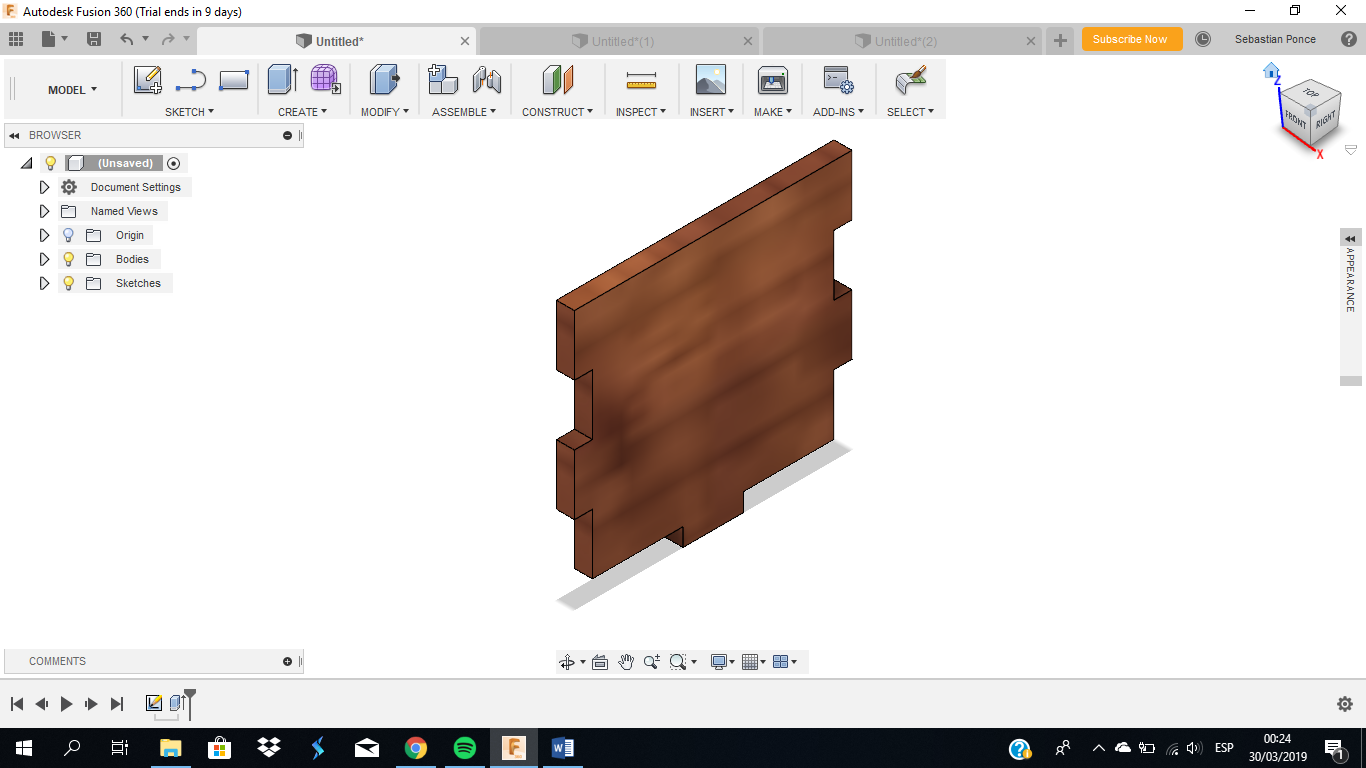Activate the Unsaved component radio button
This screenshot has width=1366, height=768.
(x=174, y=163)
